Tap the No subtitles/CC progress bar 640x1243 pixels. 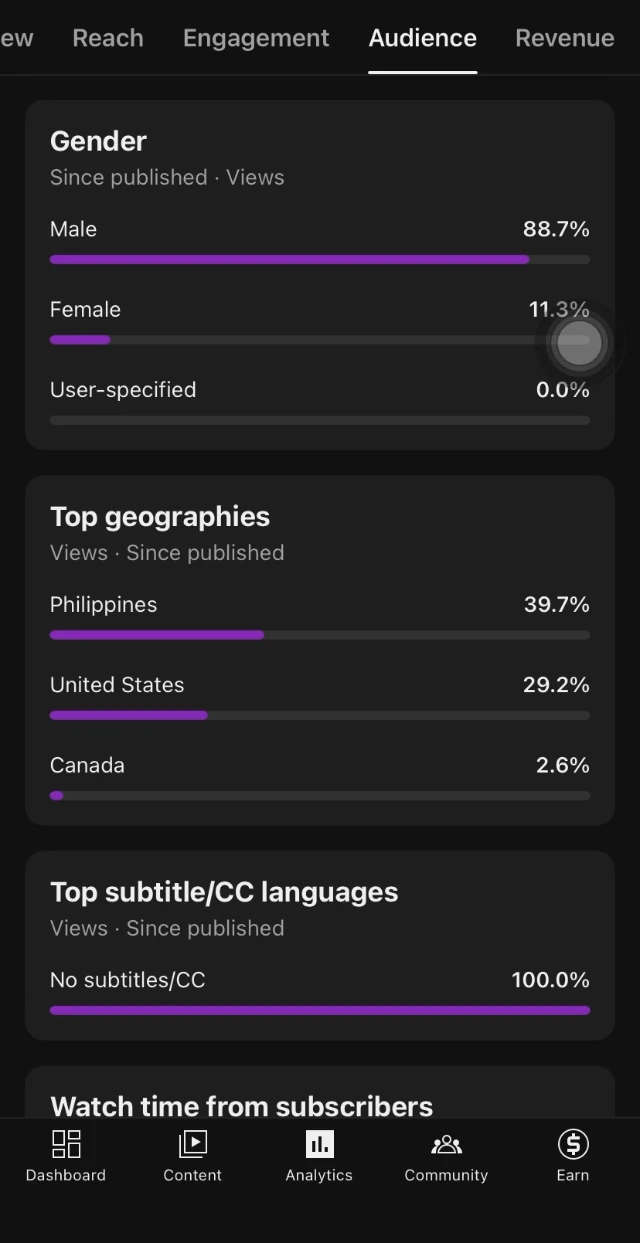click(320, 1010)
